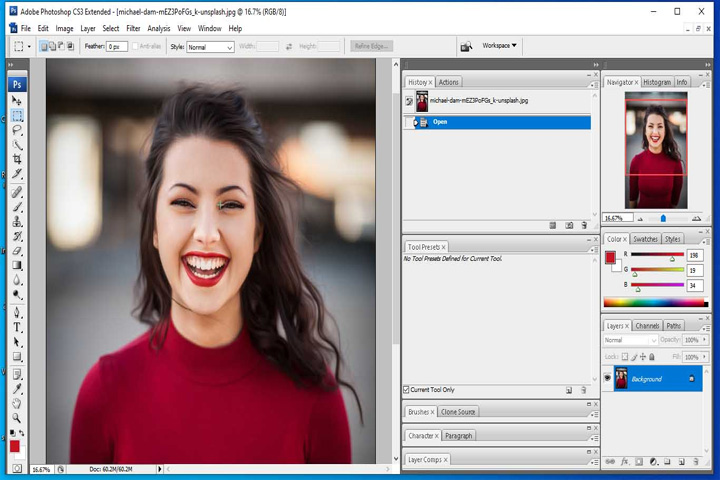This screenshot has width=720, height=480.
Task: Select the Blur tool
Action: pos(17,280)
